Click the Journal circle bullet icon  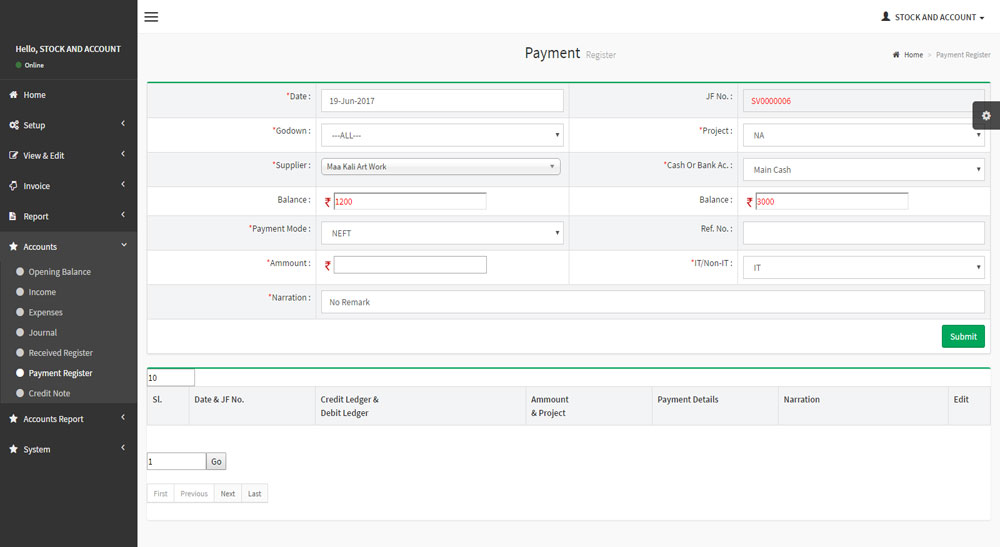(x=20, y=332)
